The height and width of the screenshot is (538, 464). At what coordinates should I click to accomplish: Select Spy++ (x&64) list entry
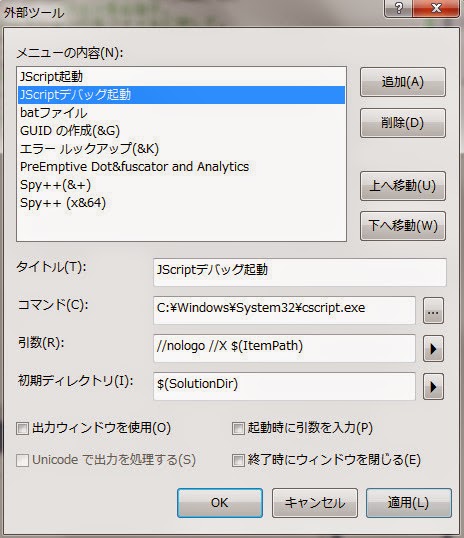click(181, 203)
